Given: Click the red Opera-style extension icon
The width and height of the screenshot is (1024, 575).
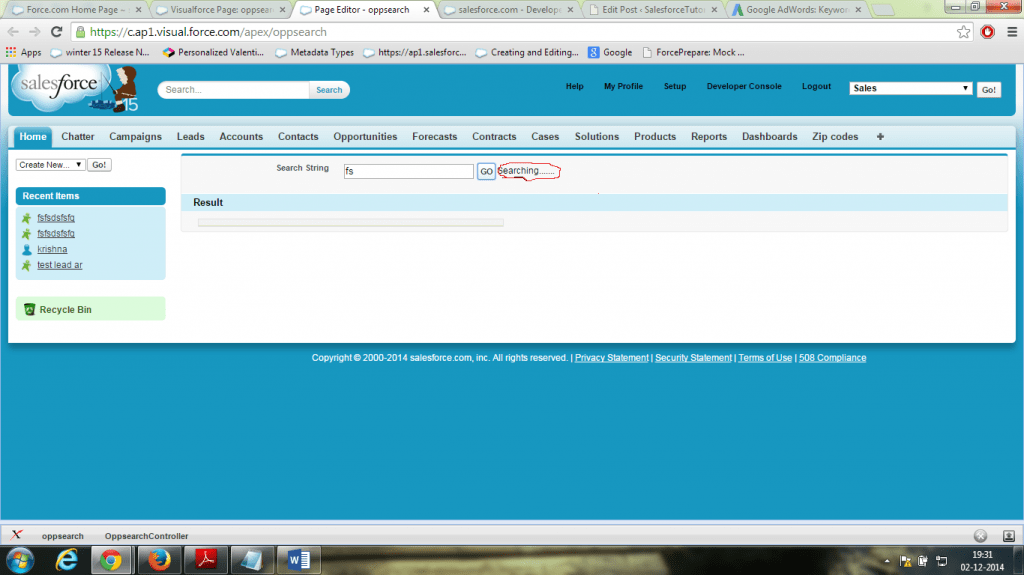Looking at the screenshot, I should 987,32.
